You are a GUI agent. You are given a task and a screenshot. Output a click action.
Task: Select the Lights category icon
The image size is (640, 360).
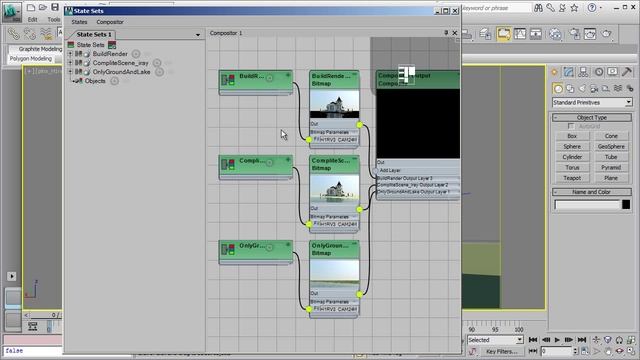click(582, 88)
